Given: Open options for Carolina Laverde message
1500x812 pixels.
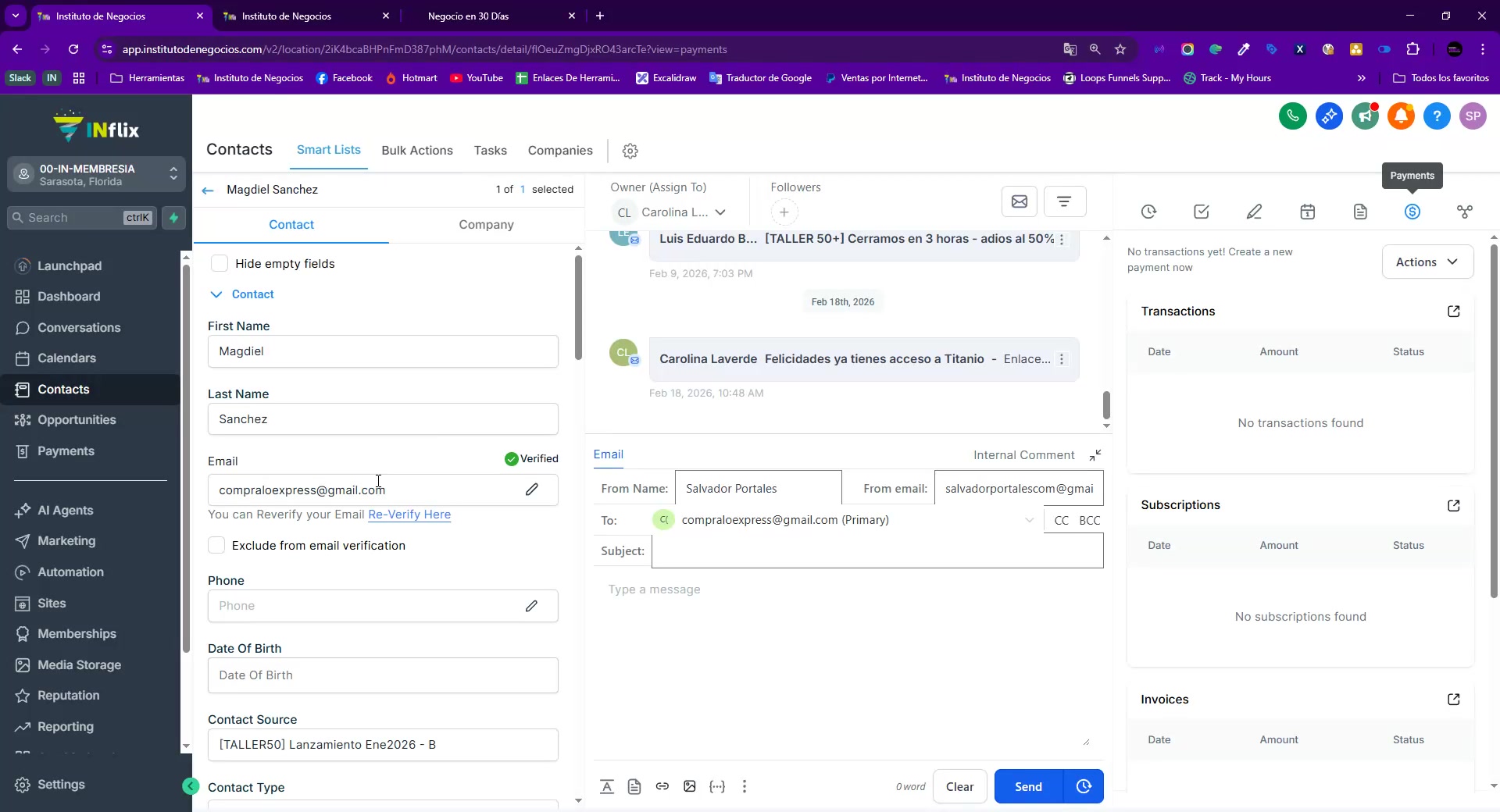Looking at the screenshot, I should (x=1062, y=359).
